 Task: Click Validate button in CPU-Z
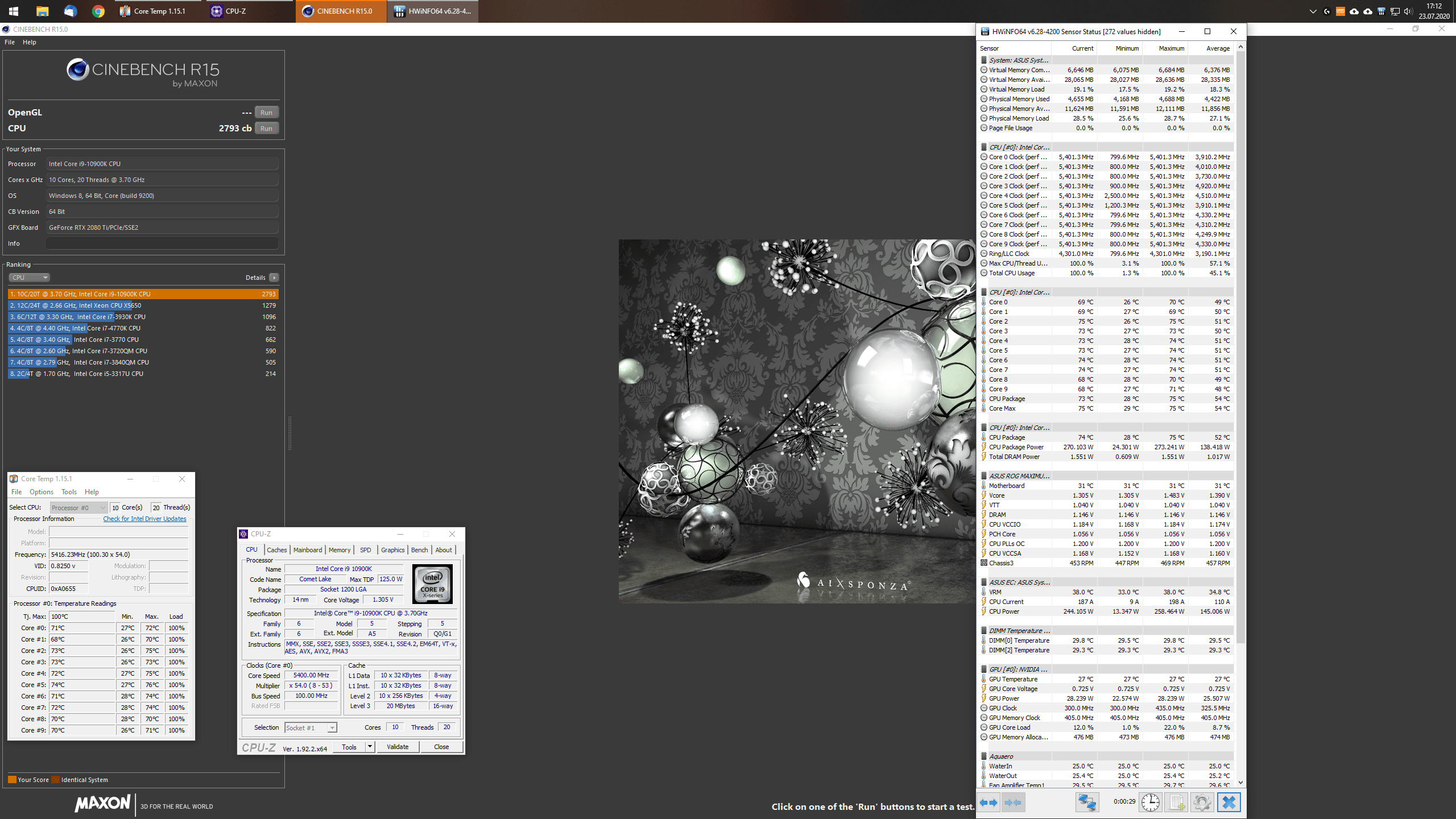point(398,747)
